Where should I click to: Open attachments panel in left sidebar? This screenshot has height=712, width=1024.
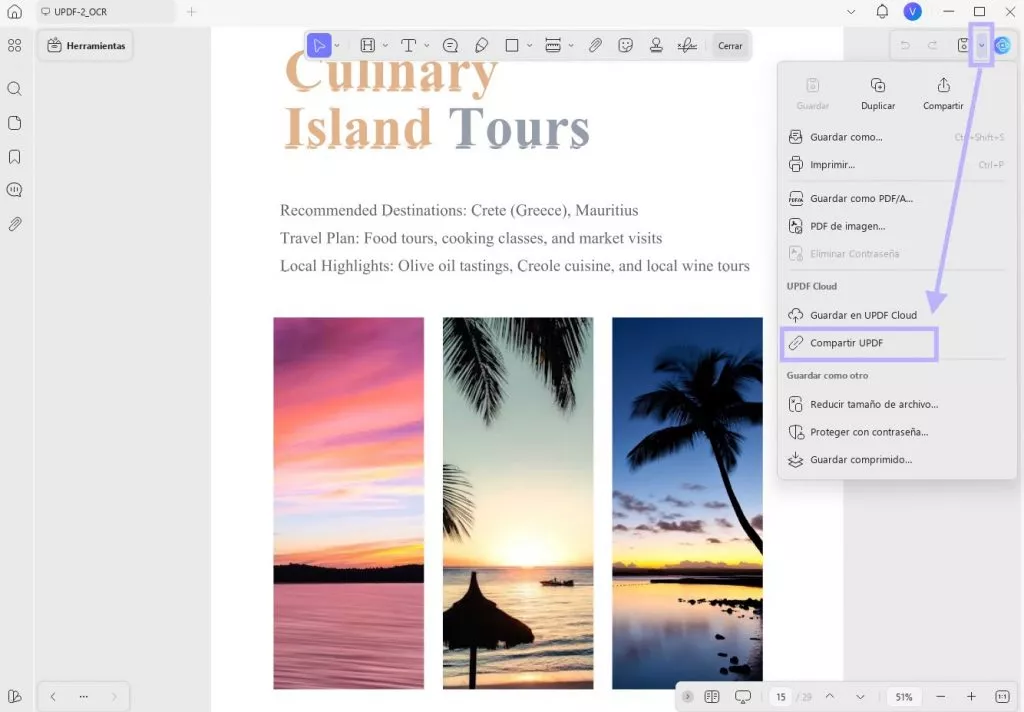coord(14,224)
